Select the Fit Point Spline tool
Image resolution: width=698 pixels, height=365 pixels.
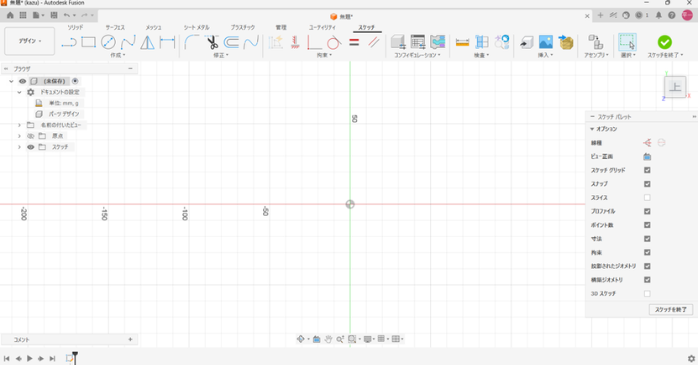point(128,43)
